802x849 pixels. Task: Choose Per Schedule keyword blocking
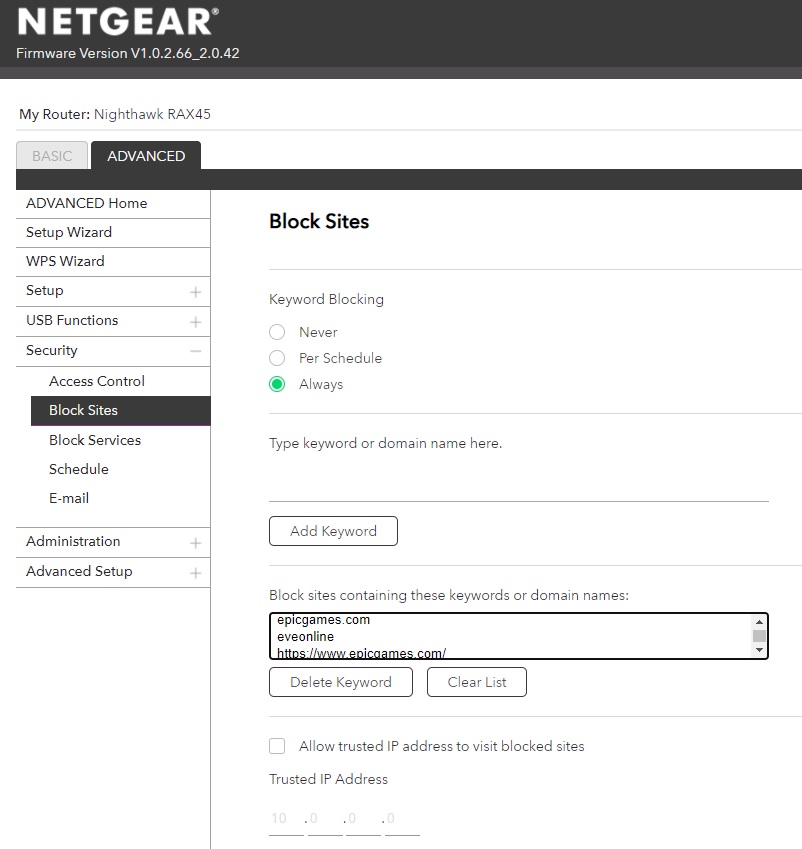[277, 358]
